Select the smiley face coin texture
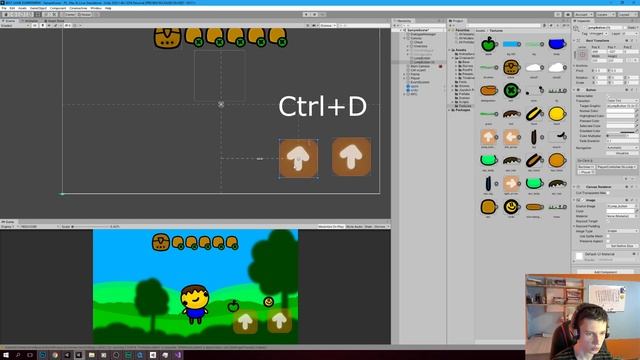This screenshot has width=640, height=360. pos(511,207)
